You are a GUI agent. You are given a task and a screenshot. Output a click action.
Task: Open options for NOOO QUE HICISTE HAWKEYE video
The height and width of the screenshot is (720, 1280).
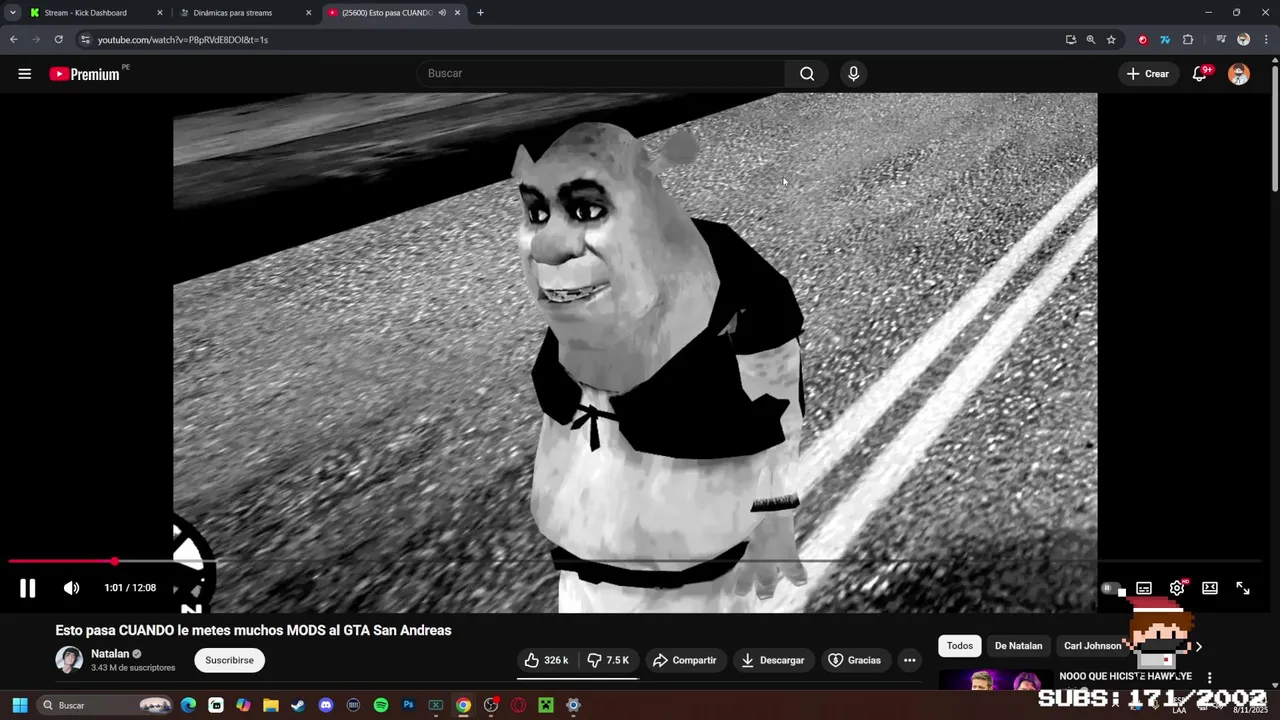coord(1209,677)
